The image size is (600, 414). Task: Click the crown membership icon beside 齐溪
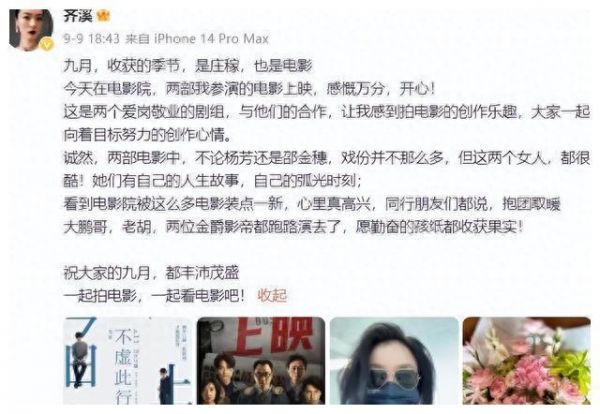coord(103,16)
